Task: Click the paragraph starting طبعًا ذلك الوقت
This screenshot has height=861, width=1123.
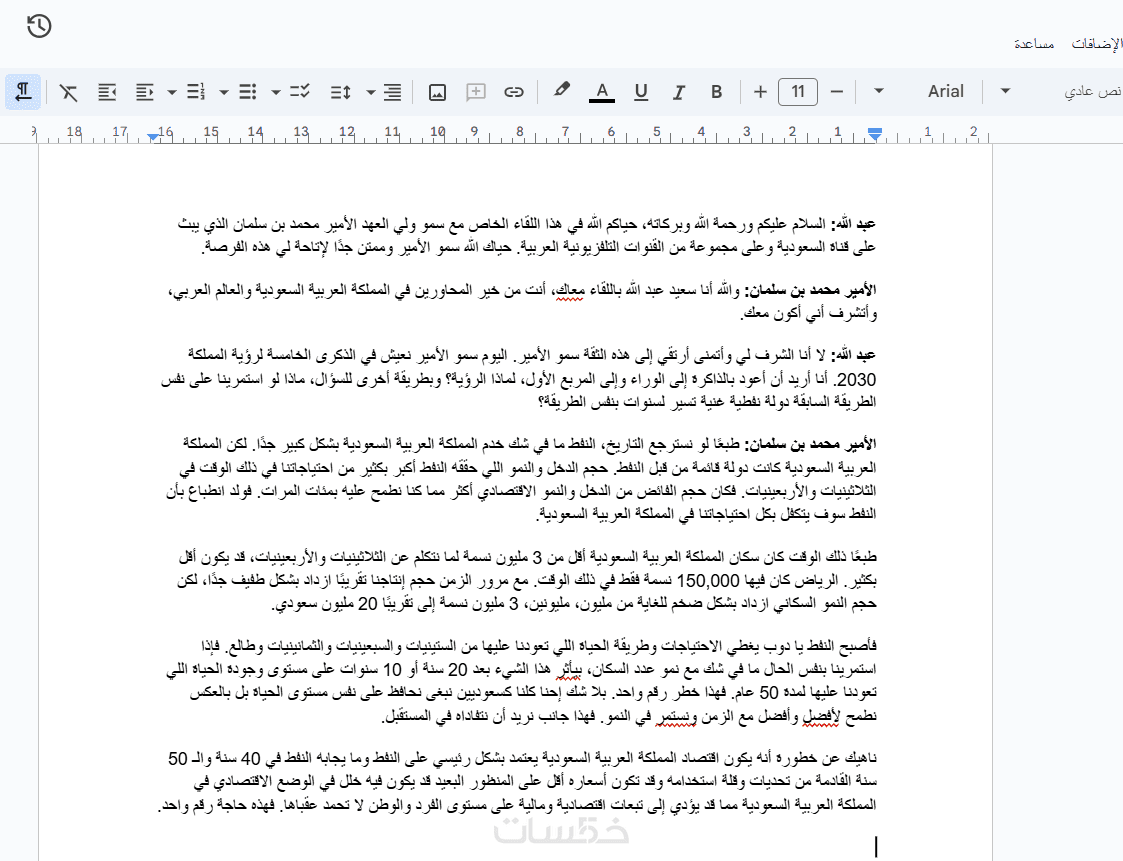Action: [x=527, y=580]
